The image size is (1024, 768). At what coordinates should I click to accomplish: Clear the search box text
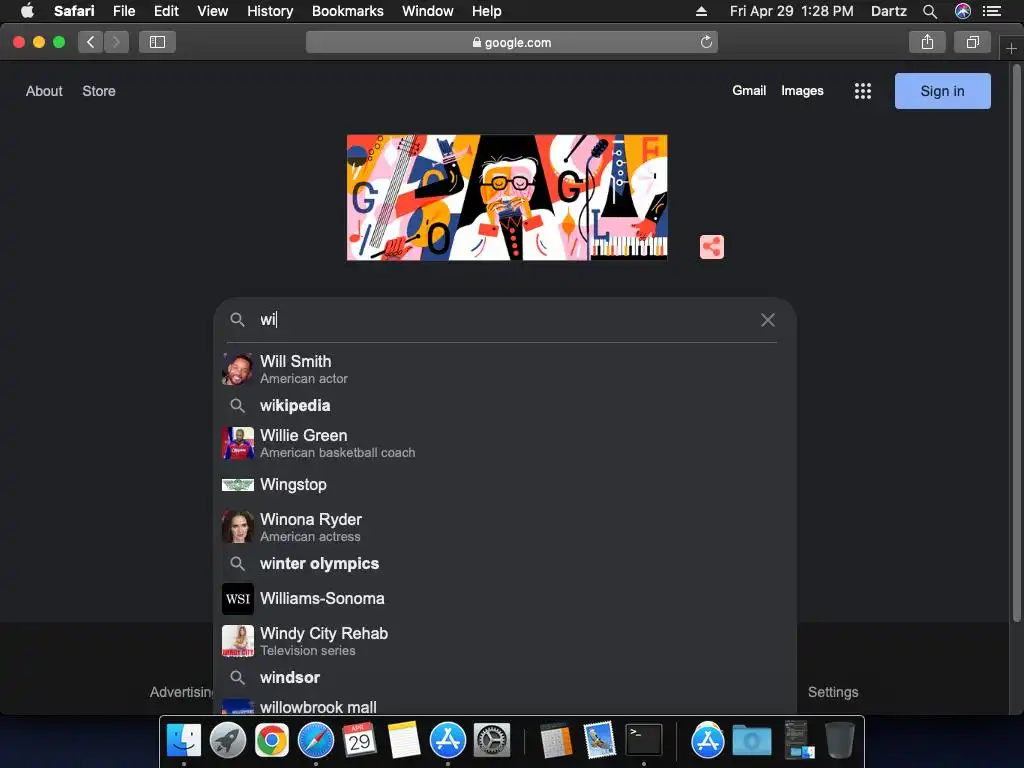pos(768,320)
